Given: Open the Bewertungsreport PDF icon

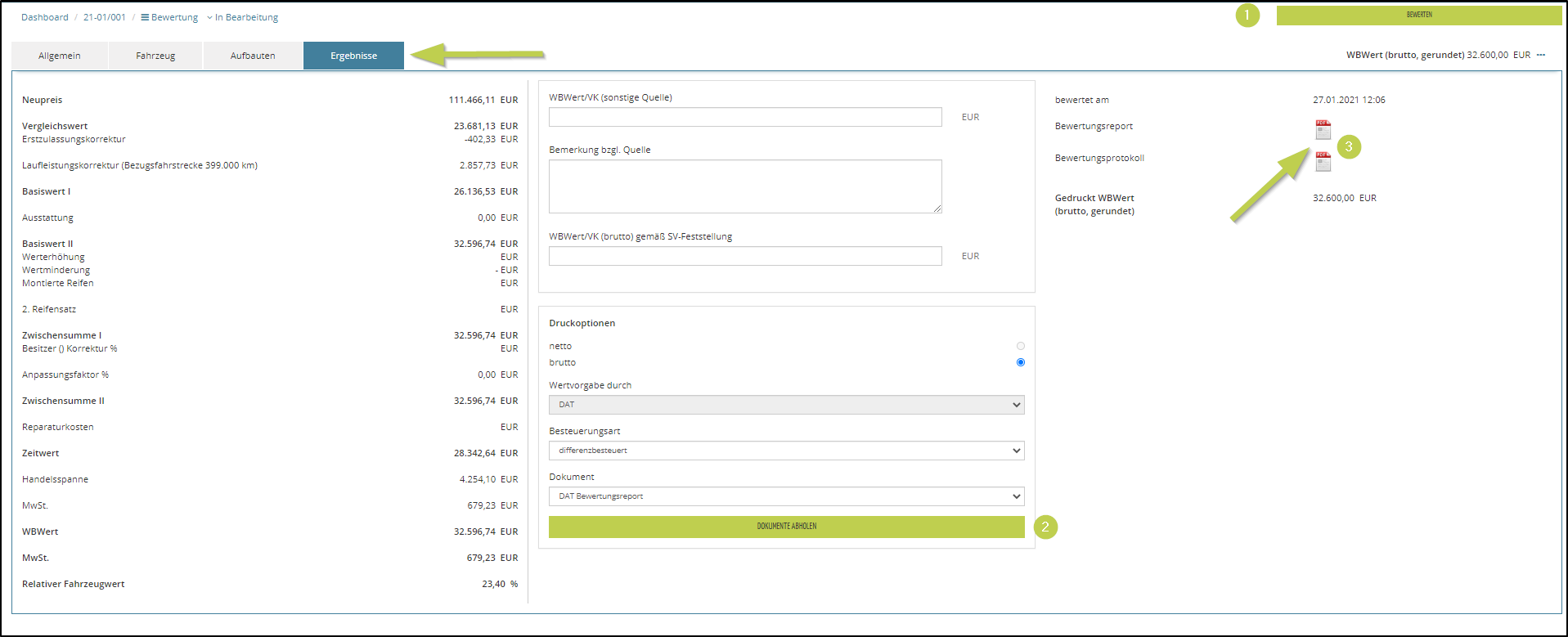Looking at the screenshot, I should click(1323, 129).
